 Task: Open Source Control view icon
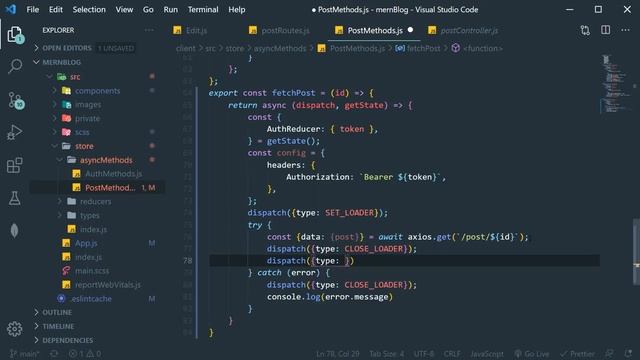[x=16, y=100]
